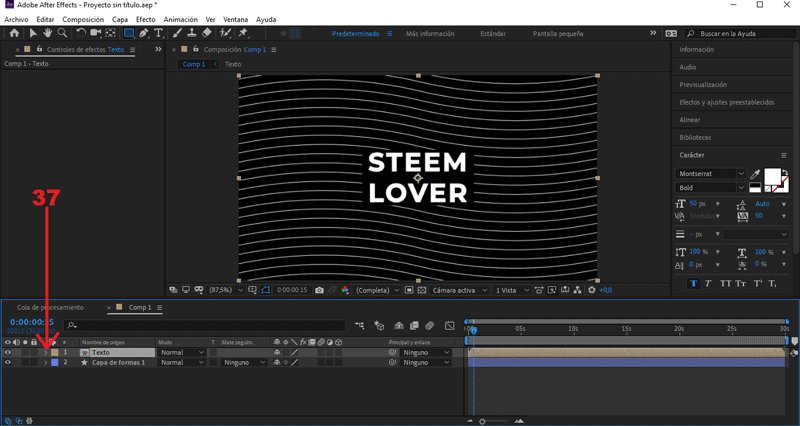Toggle visibility of Capa de formas 1
This screenshot has height=426, width=800.
[8, 362]
